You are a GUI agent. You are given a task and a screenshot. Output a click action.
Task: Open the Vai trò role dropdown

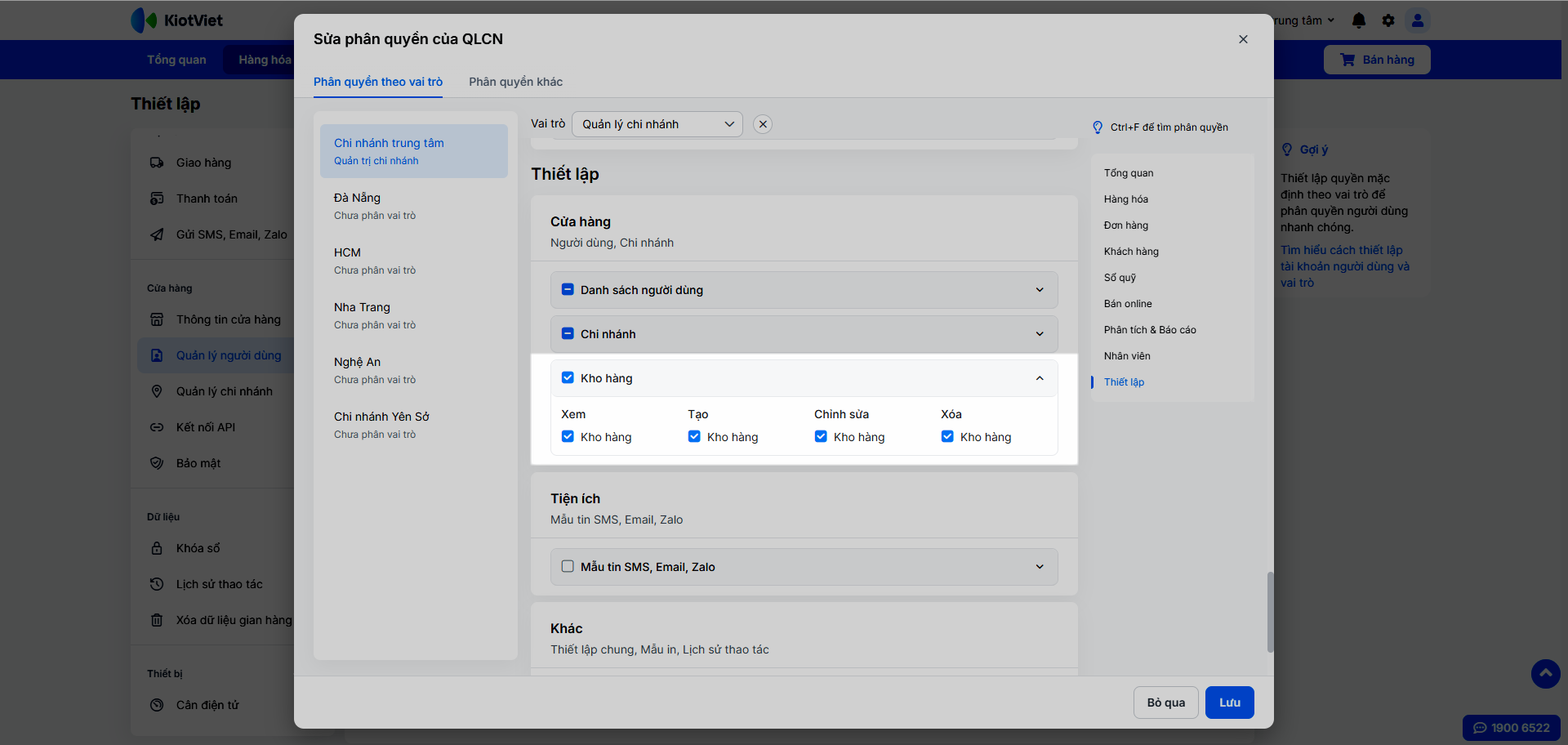pos(657,124)
